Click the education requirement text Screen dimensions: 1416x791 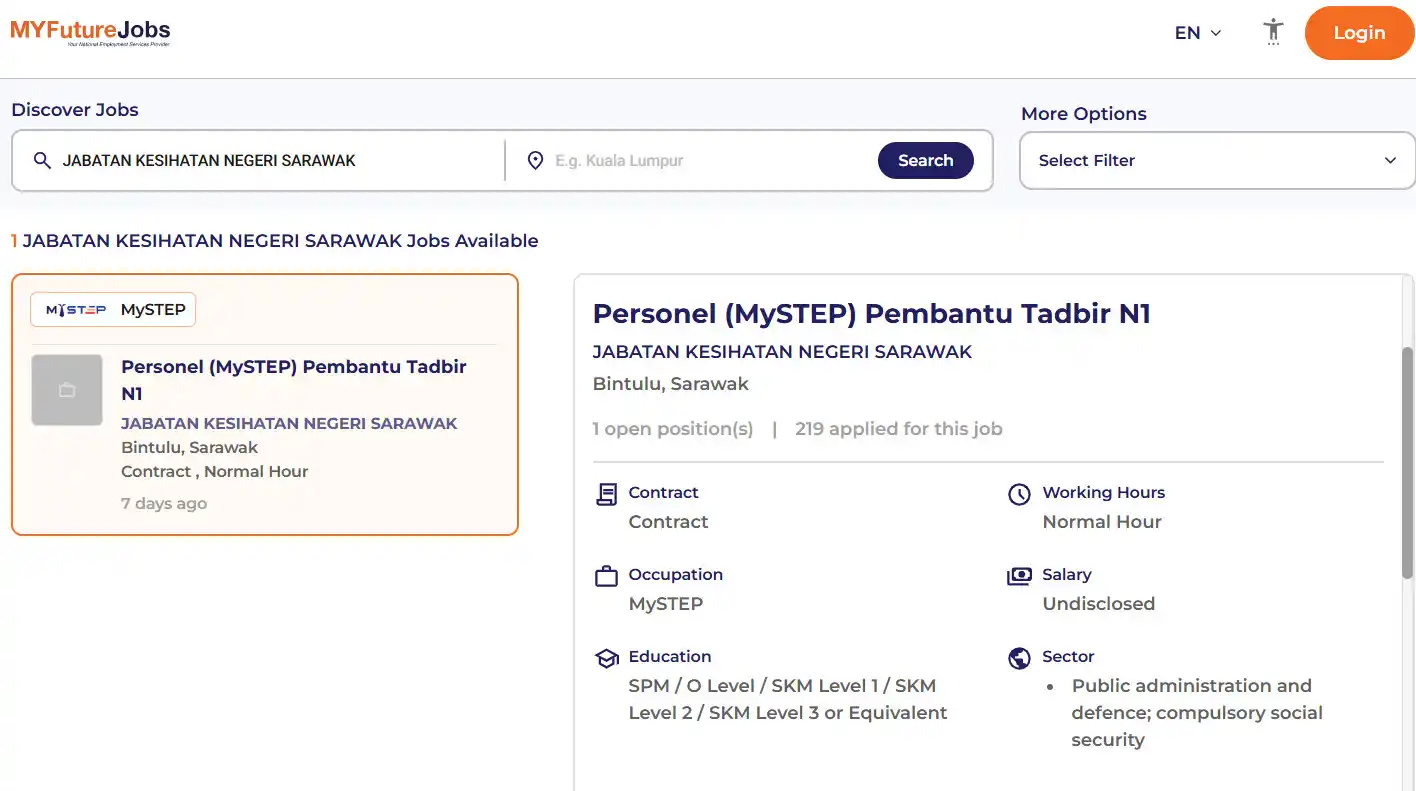(787, 699)
